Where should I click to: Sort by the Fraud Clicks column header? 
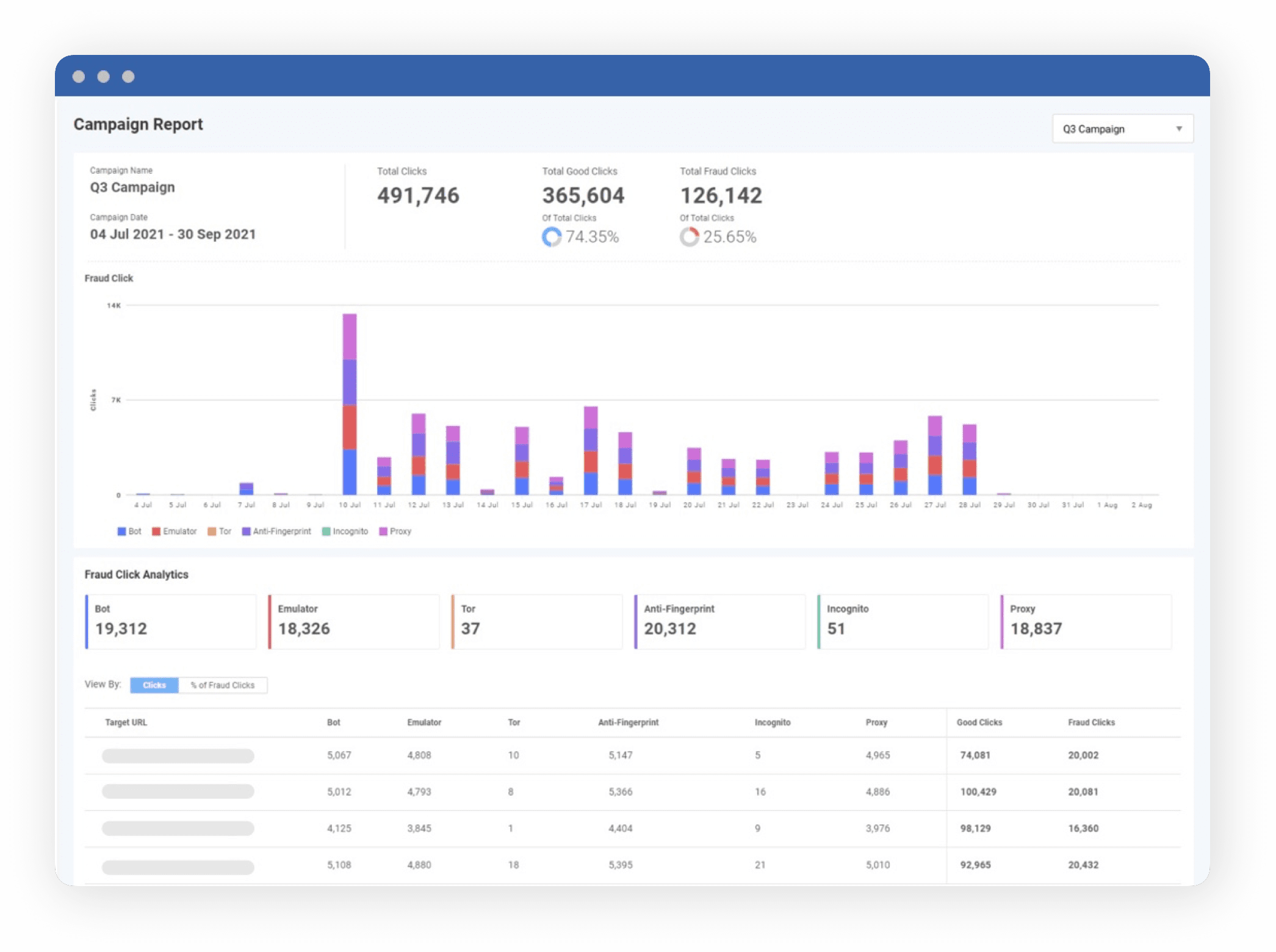(x=1091, y=723)
